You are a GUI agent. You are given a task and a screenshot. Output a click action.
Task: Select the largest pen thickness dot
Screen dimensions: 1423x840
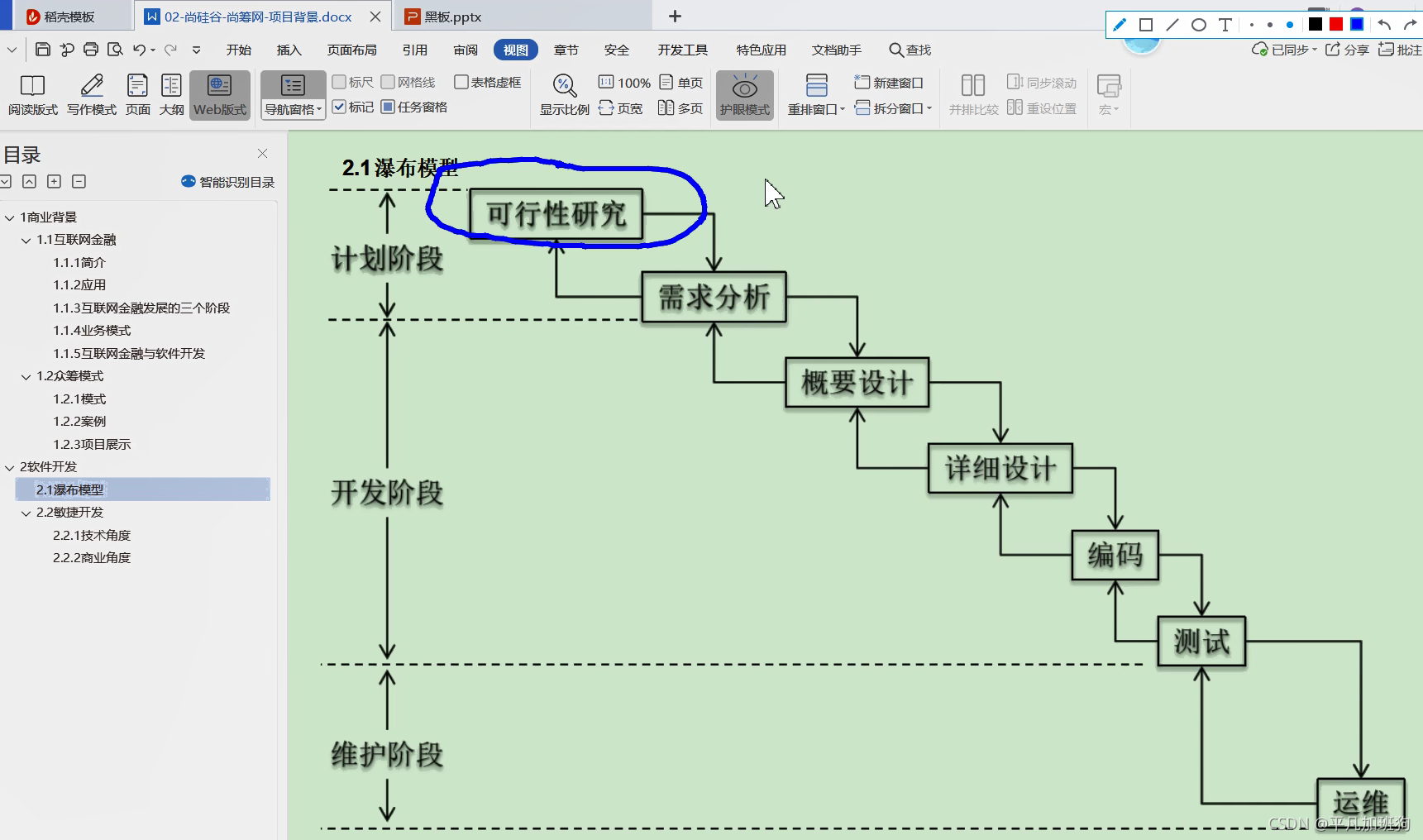tap(1290, 25)
